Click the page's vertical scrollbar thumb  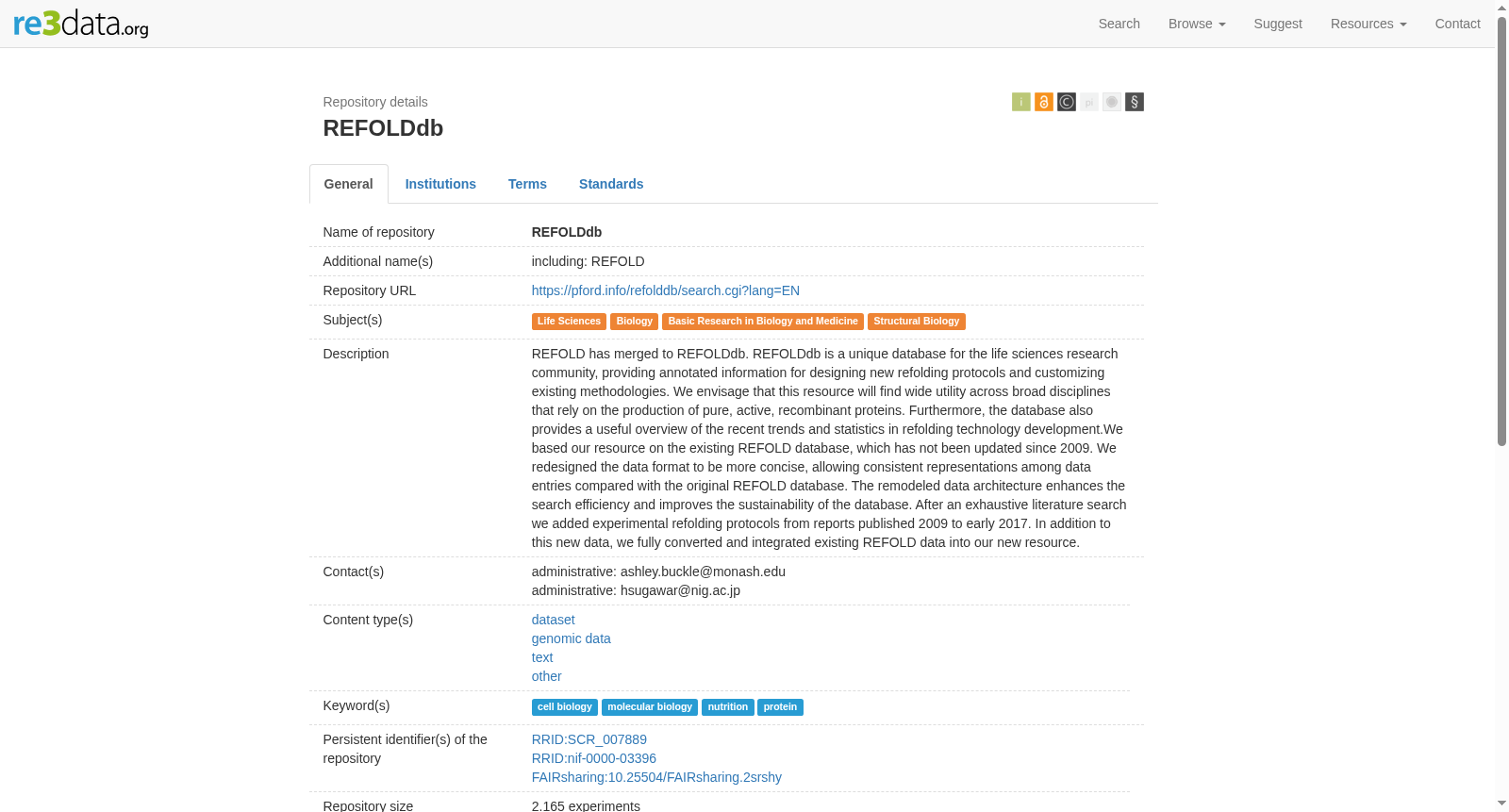(1502, 231)
